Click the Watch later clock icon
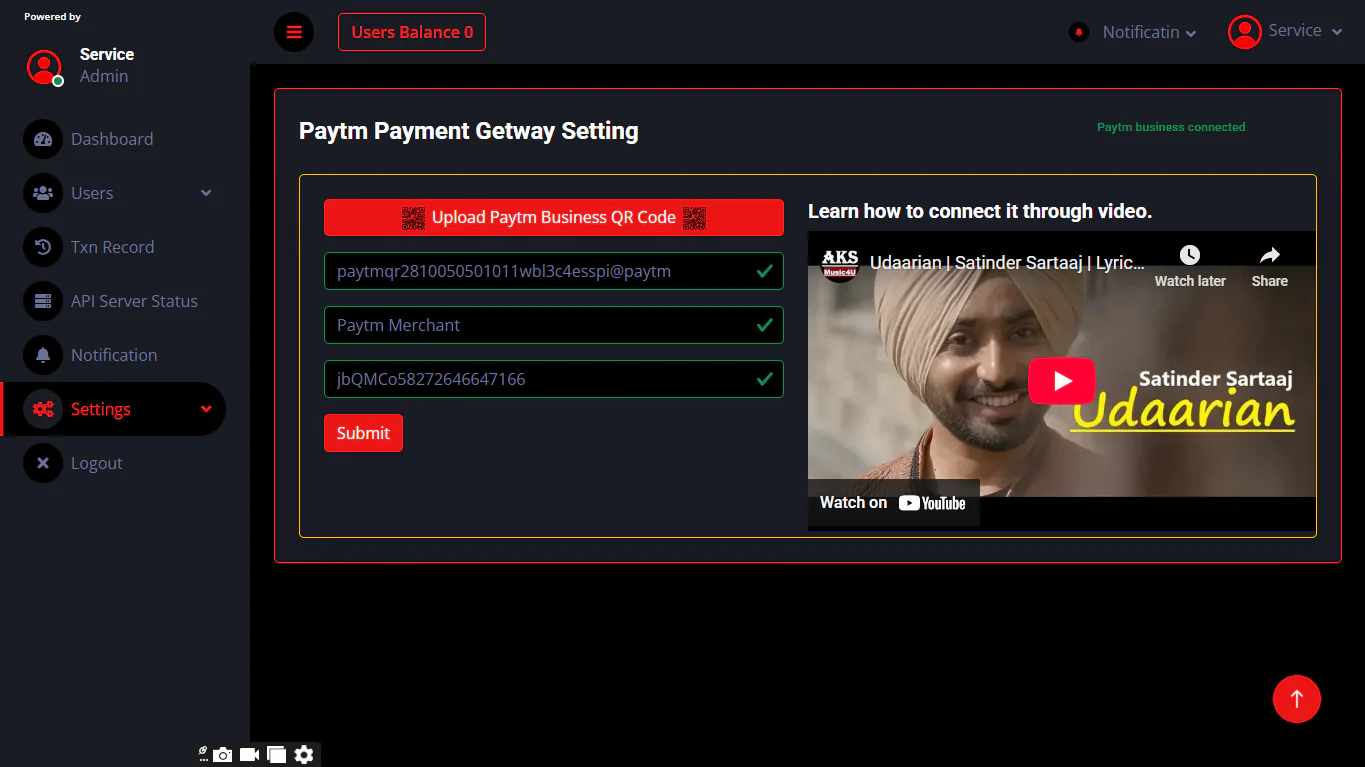The height and width of the screenshot is (767, 1365). coord(1189,255)
